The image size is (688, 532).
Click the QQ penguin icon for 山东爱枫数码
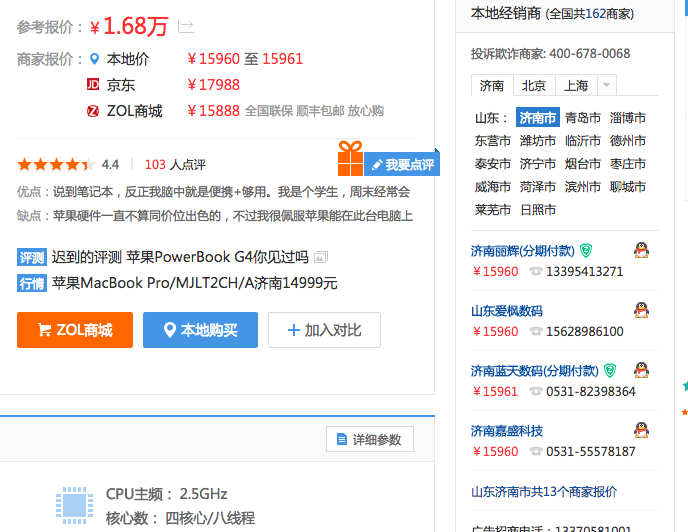641,310
